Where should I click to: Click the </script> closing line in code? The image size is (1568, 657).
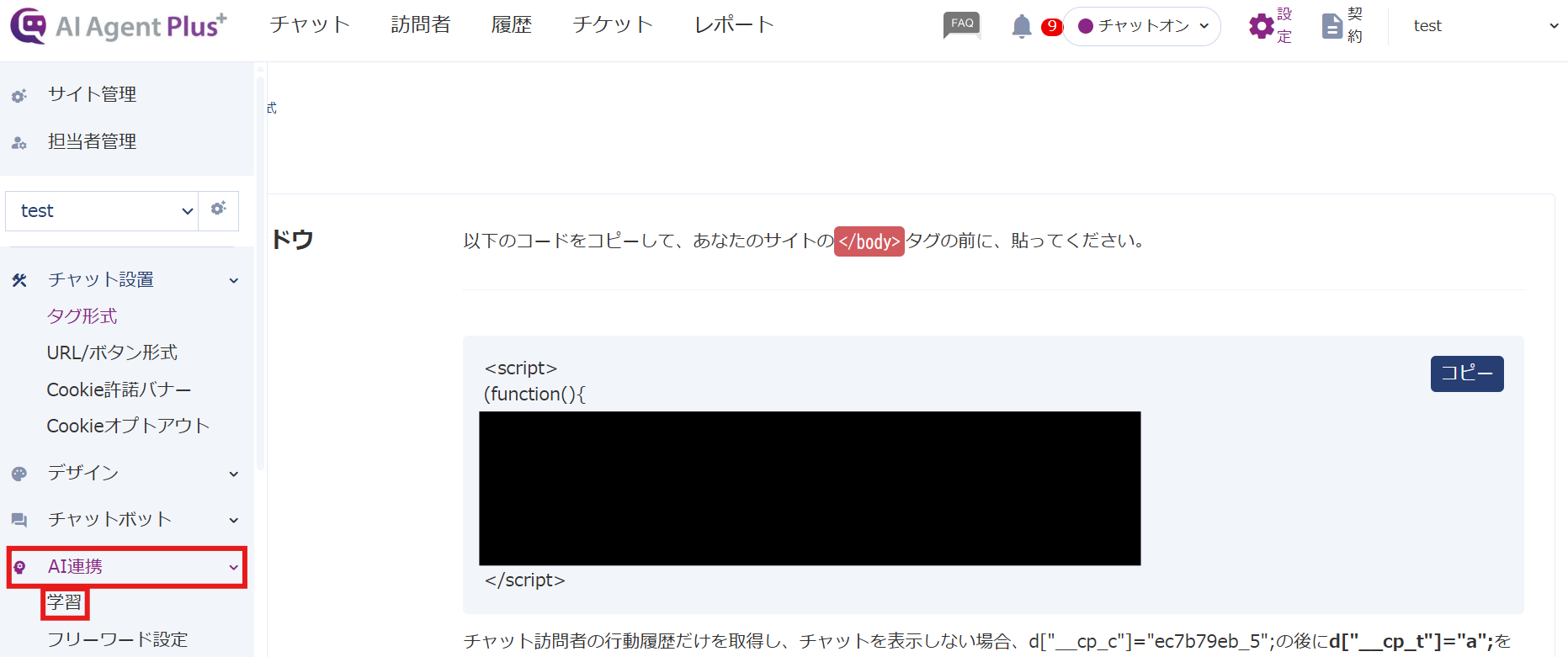click(524, 580)
